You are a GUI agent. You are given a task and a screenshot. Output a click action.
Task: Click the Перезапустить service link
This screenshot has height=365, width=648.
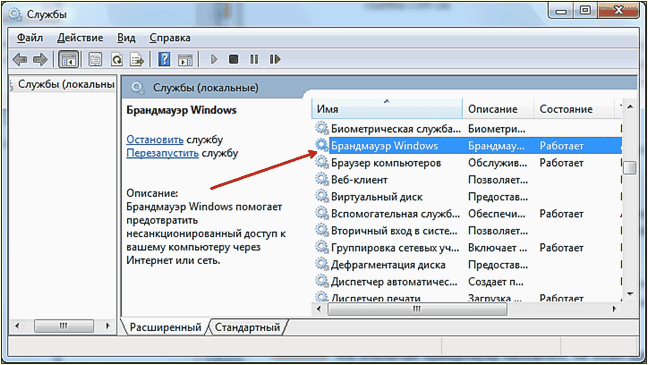pos(162,153)
